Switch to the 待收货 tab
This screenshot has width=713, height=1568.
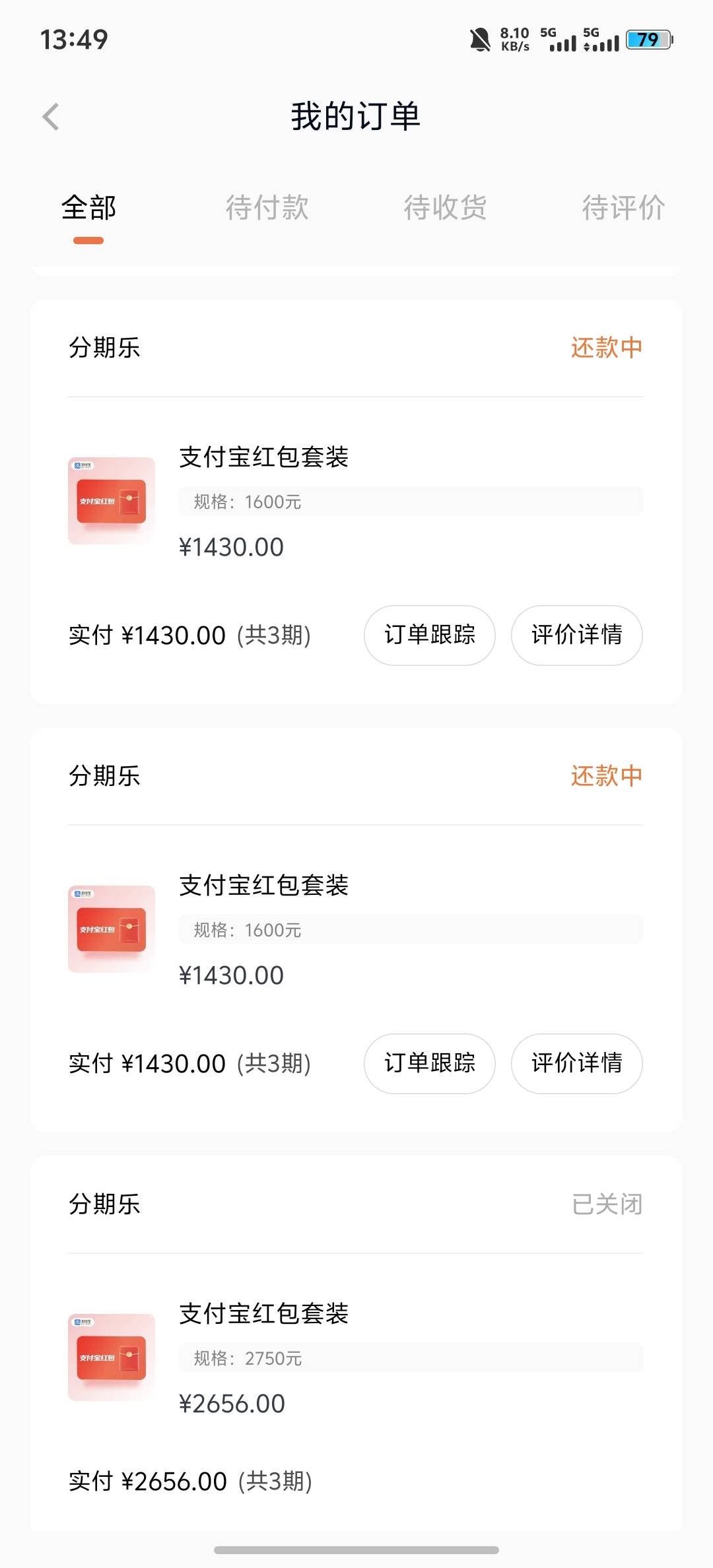pos(445,208)
